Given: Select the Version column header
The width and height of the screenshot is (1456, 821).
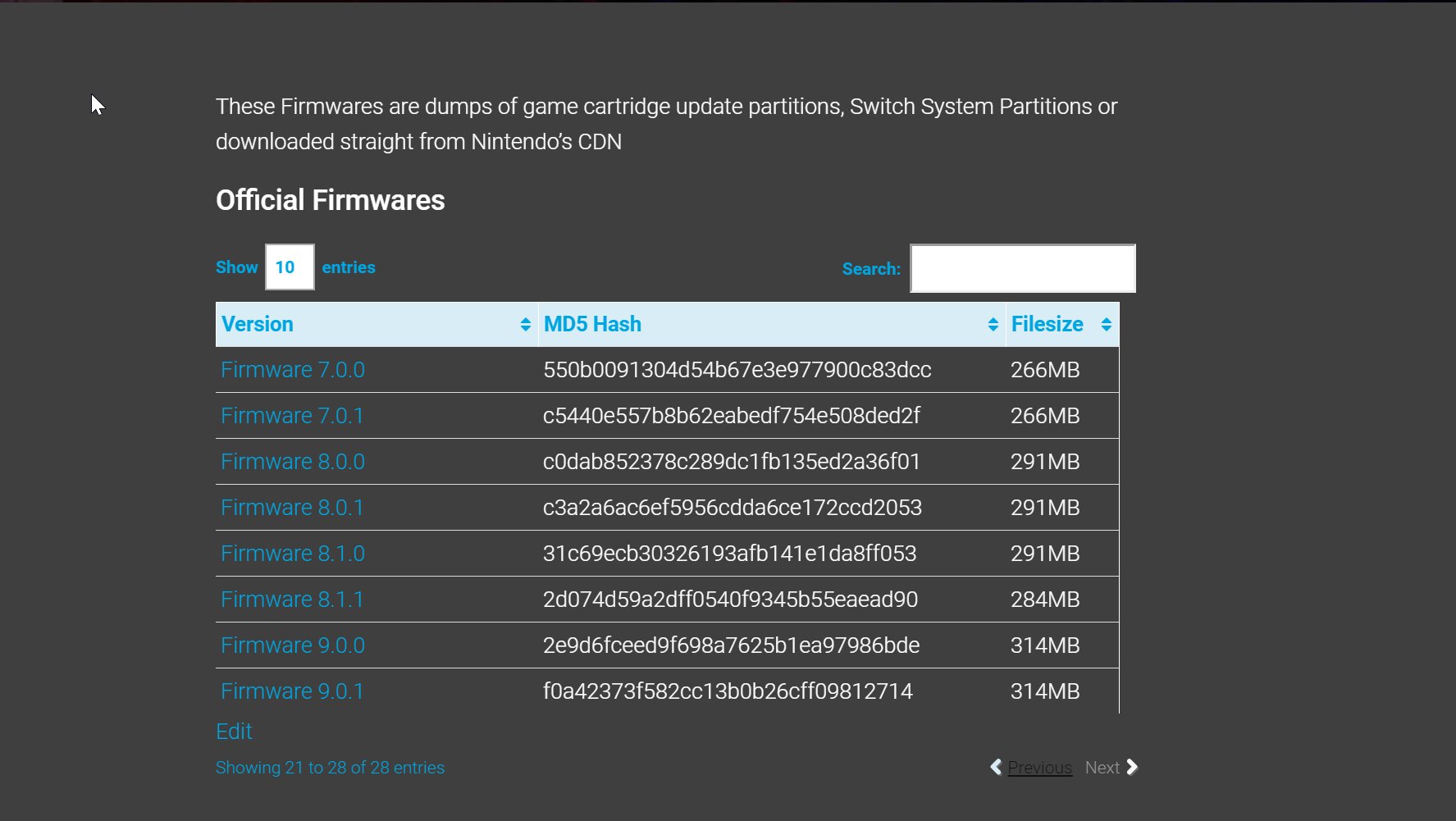Looking at the screenshot, I should tap(257, 324).
